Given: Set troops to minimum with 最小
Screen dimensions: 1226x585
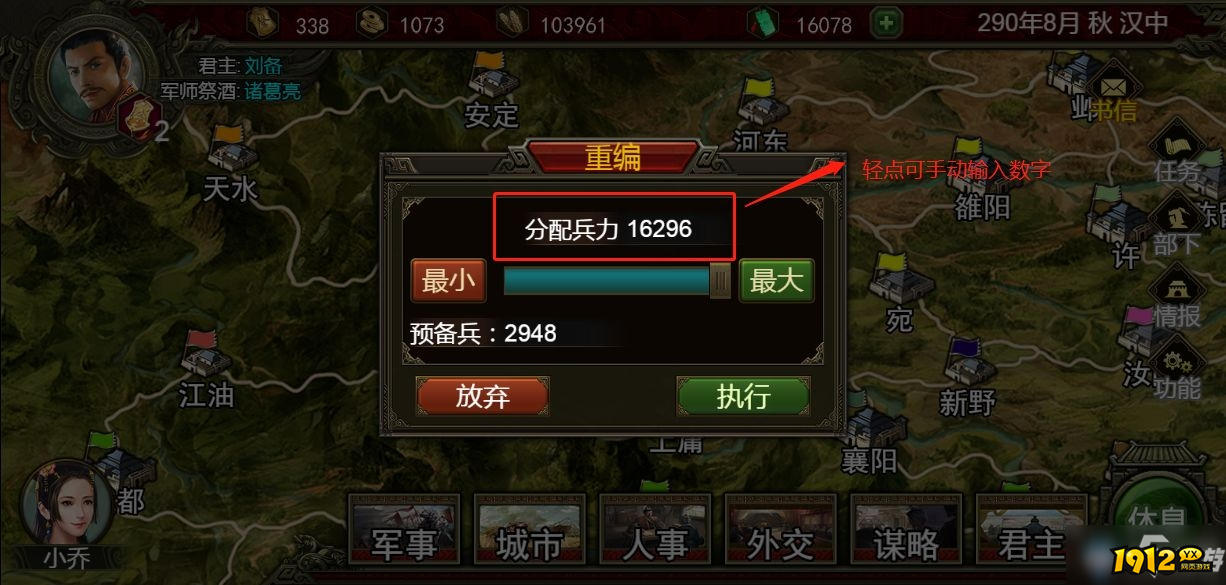Looking at the screenshot, I should (x=449, y=281).
